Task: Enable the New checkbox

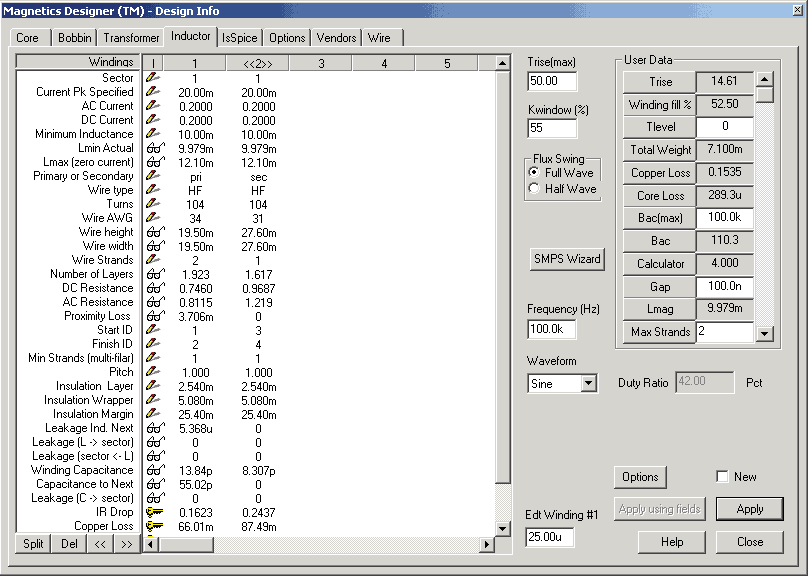Action: [722, 477]
